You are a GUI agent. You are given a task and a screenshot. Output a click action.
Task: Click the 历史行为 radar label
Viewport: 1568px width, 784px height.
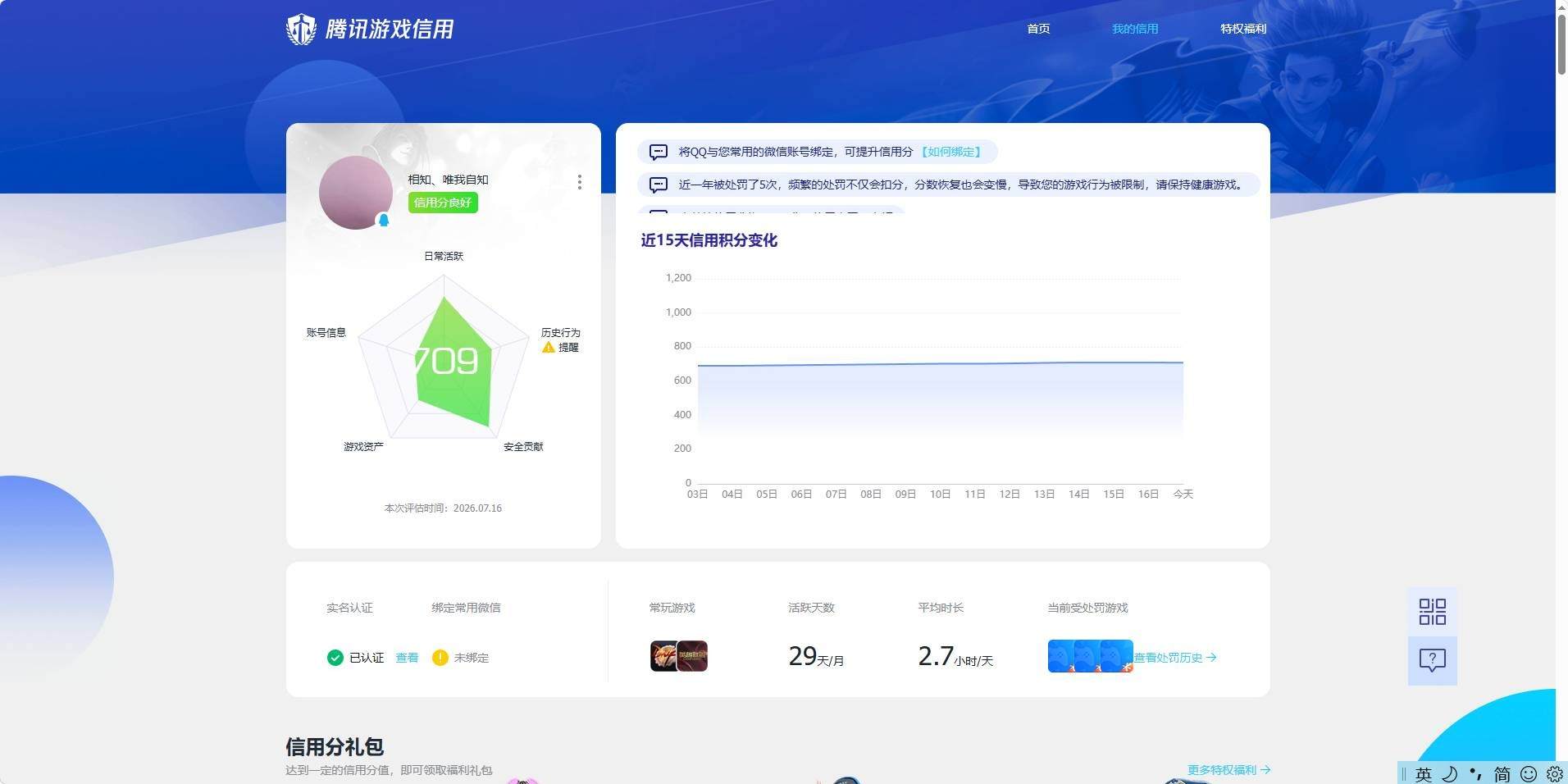point(560,332)
